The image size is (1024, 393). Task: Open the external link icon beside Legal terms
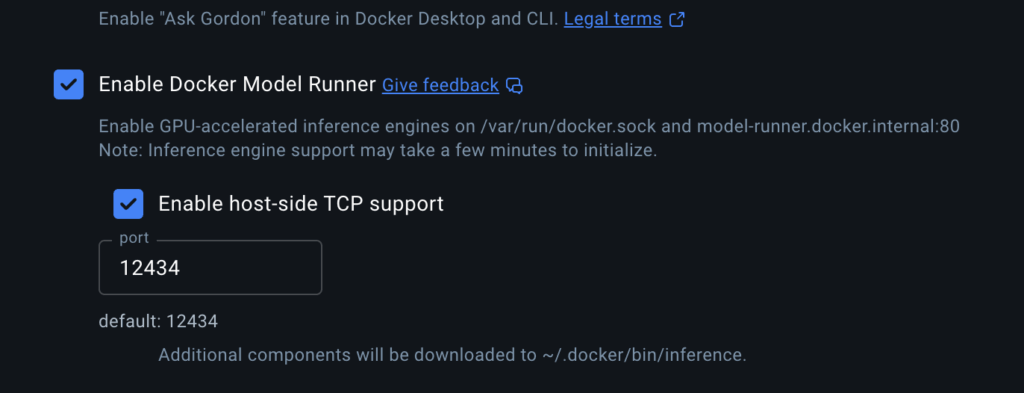(677, 20)
